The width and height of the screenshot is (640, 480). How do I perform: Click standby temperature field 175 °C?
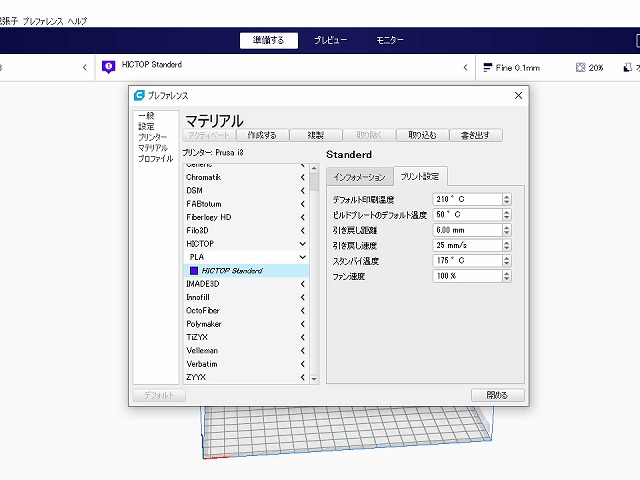tap(467, 261)
